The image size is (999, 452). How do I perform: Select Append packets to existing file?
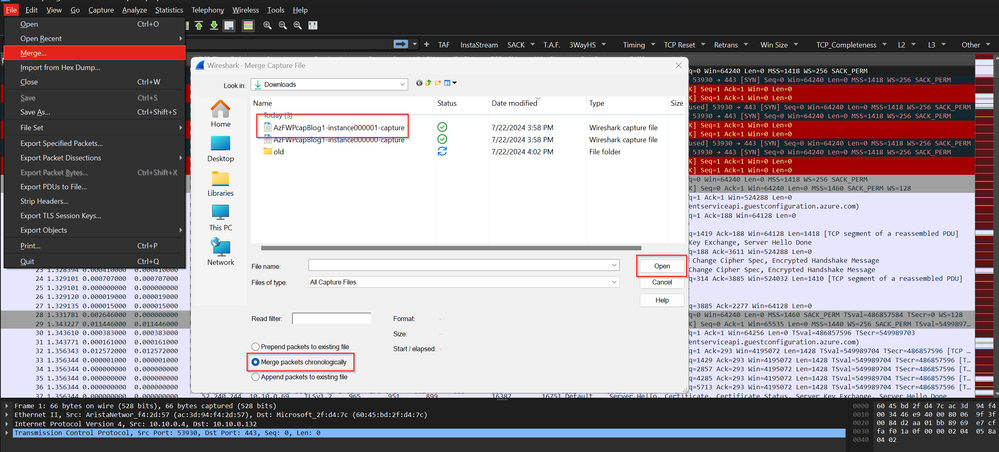pyautogui.click(x=299, y=377)
